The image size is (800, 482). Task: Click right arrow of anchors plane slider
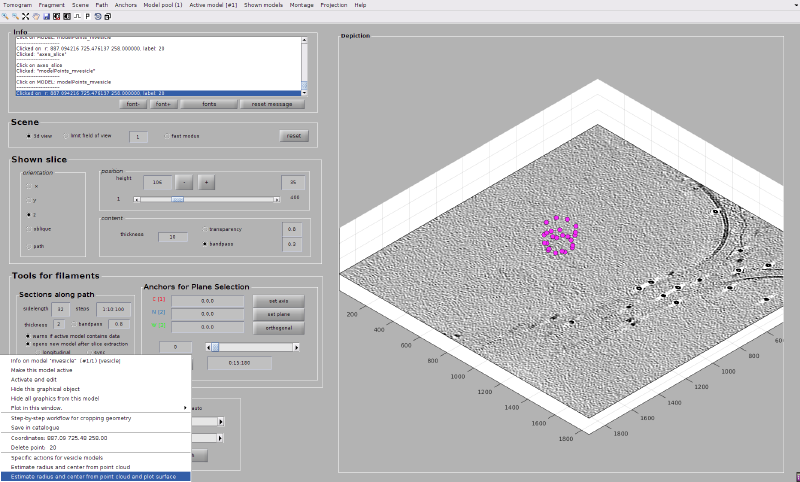(296, 347)
